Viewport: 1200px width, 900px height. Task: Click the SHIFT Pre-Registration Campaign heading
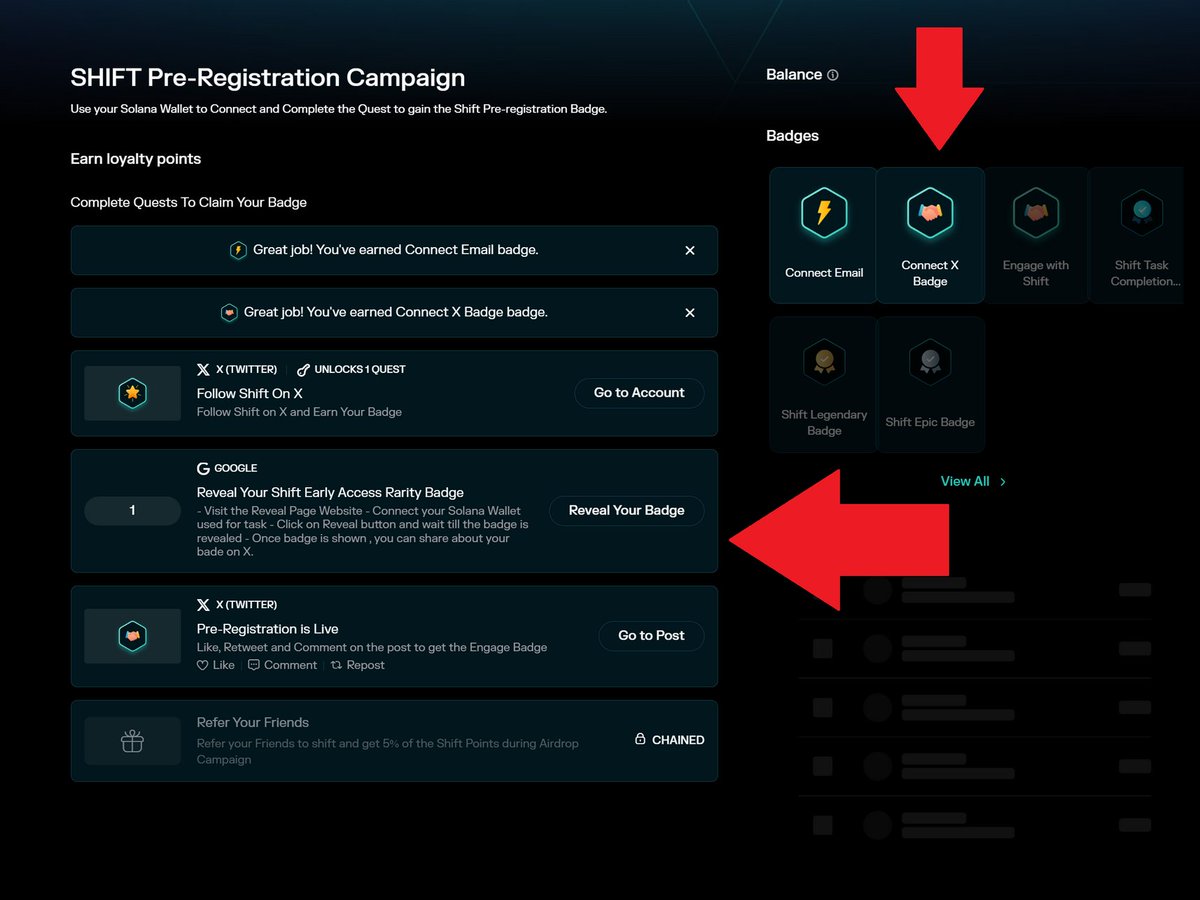pyautogui.click(x=268, y=78)
